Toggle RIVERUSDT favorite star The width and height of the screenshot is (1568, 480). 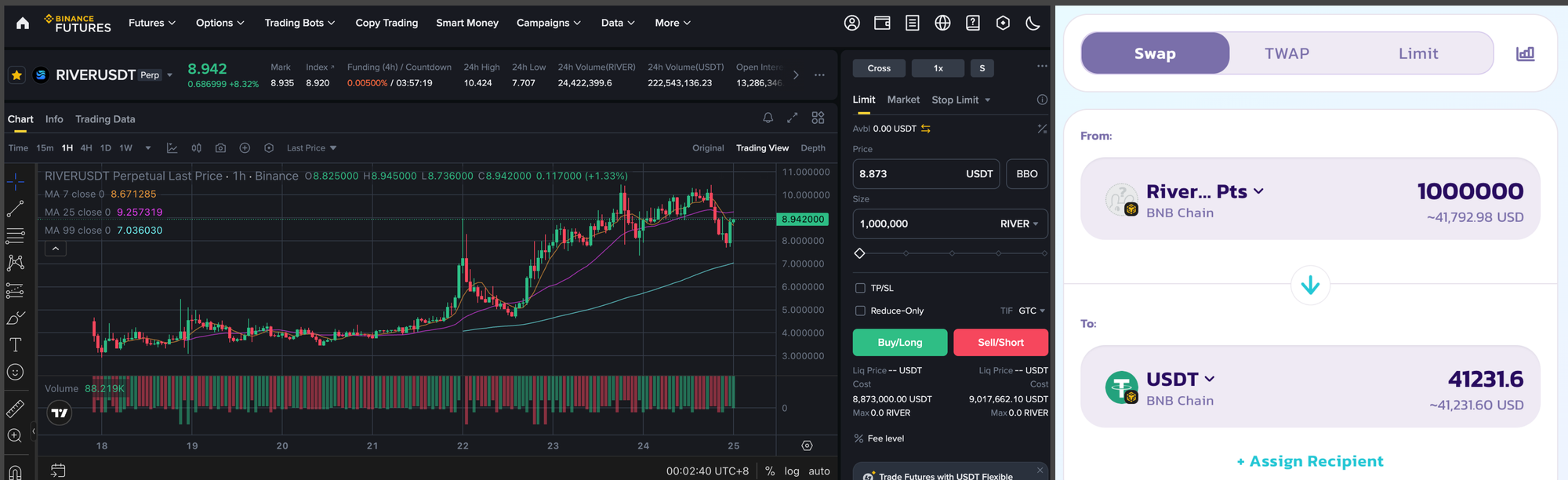click(x=16, y=75)
